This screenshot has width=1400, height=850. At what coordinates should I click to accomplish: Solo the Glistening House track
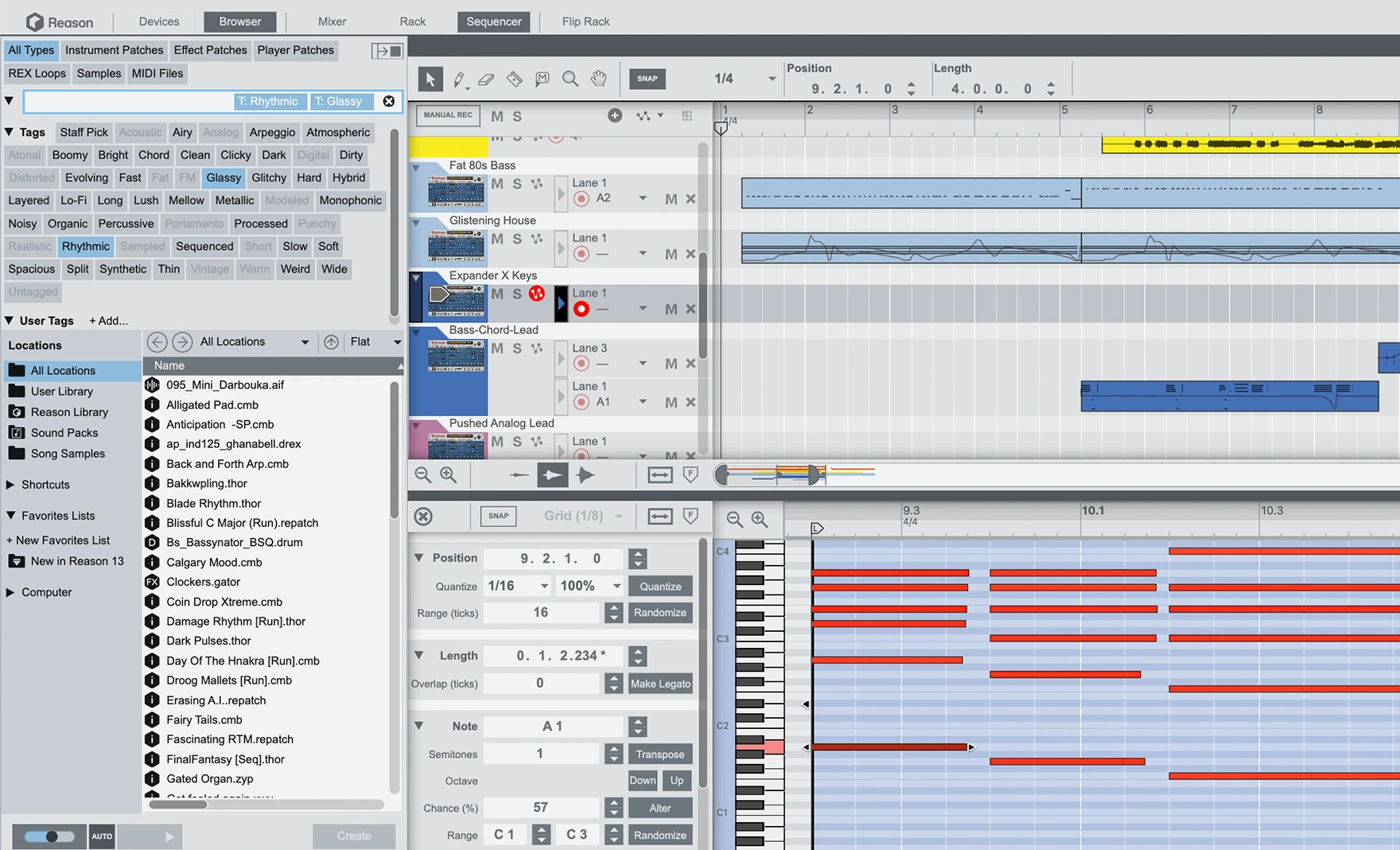click(x=516, y=238)
